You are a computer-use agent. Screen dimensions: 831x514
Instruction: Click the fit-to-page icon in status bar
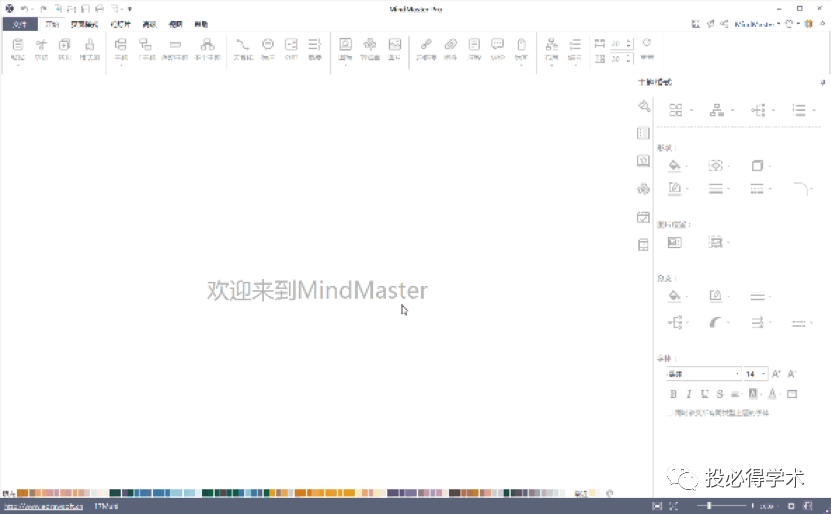(x=657, y=506)
